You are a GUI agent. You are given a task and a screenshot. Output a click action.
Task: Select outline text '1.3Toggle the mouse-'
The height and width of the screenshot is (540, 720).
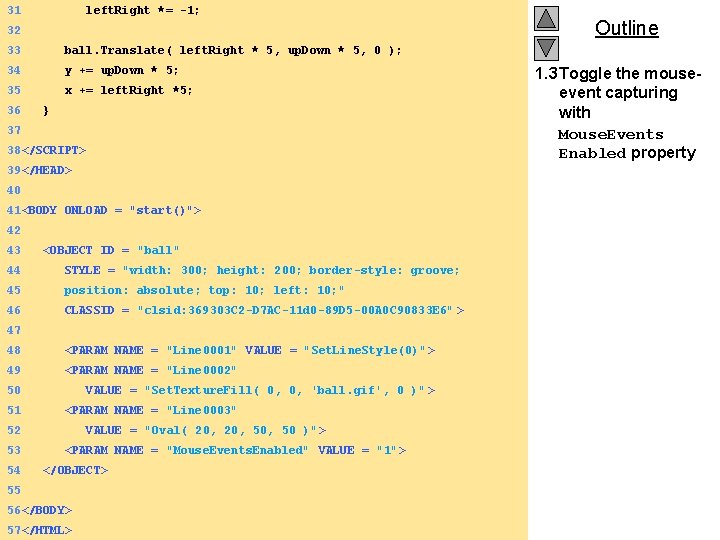pyautogui.click(x=618, y=73)
